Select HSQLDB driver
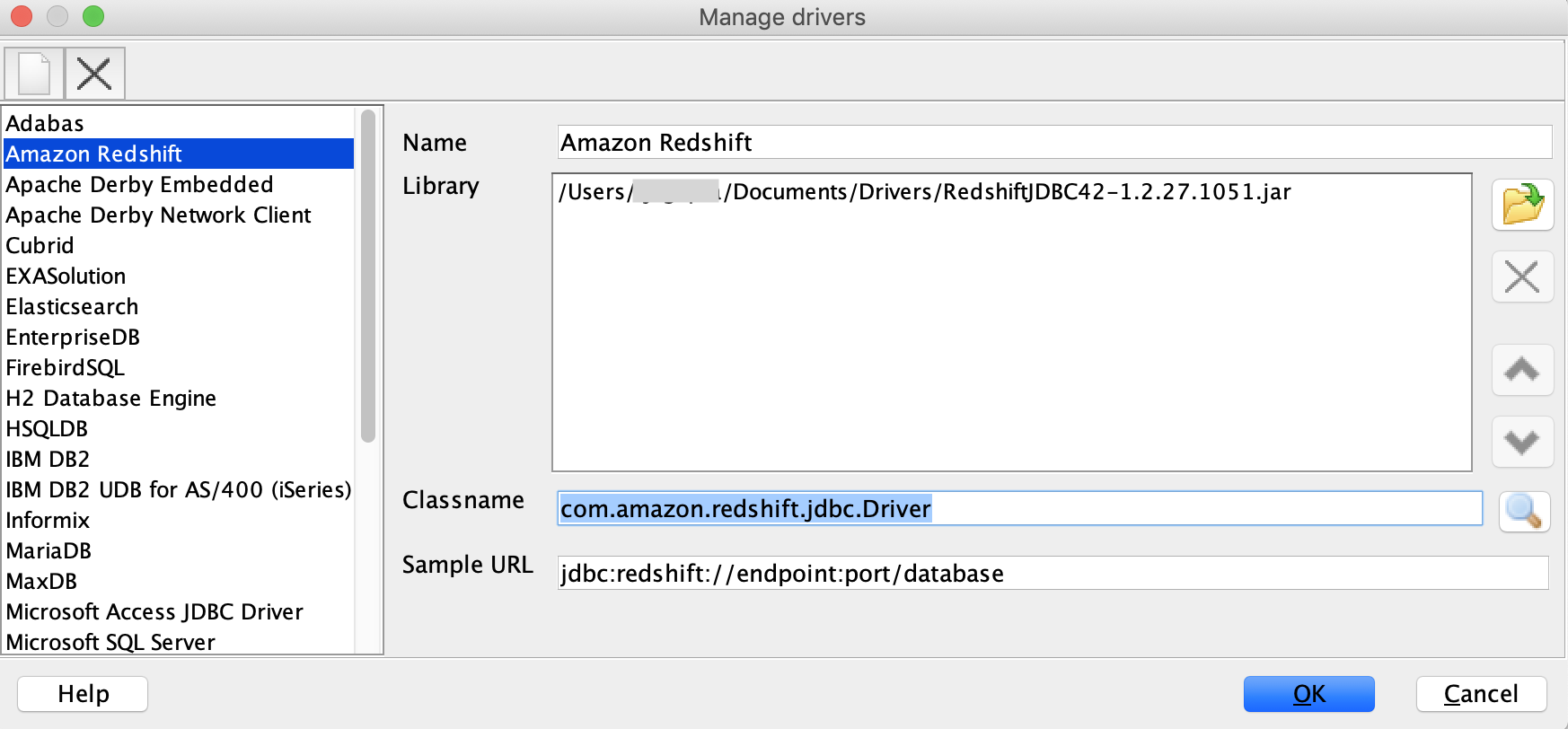The image size is (1568, 729). (x=179, y=428)
